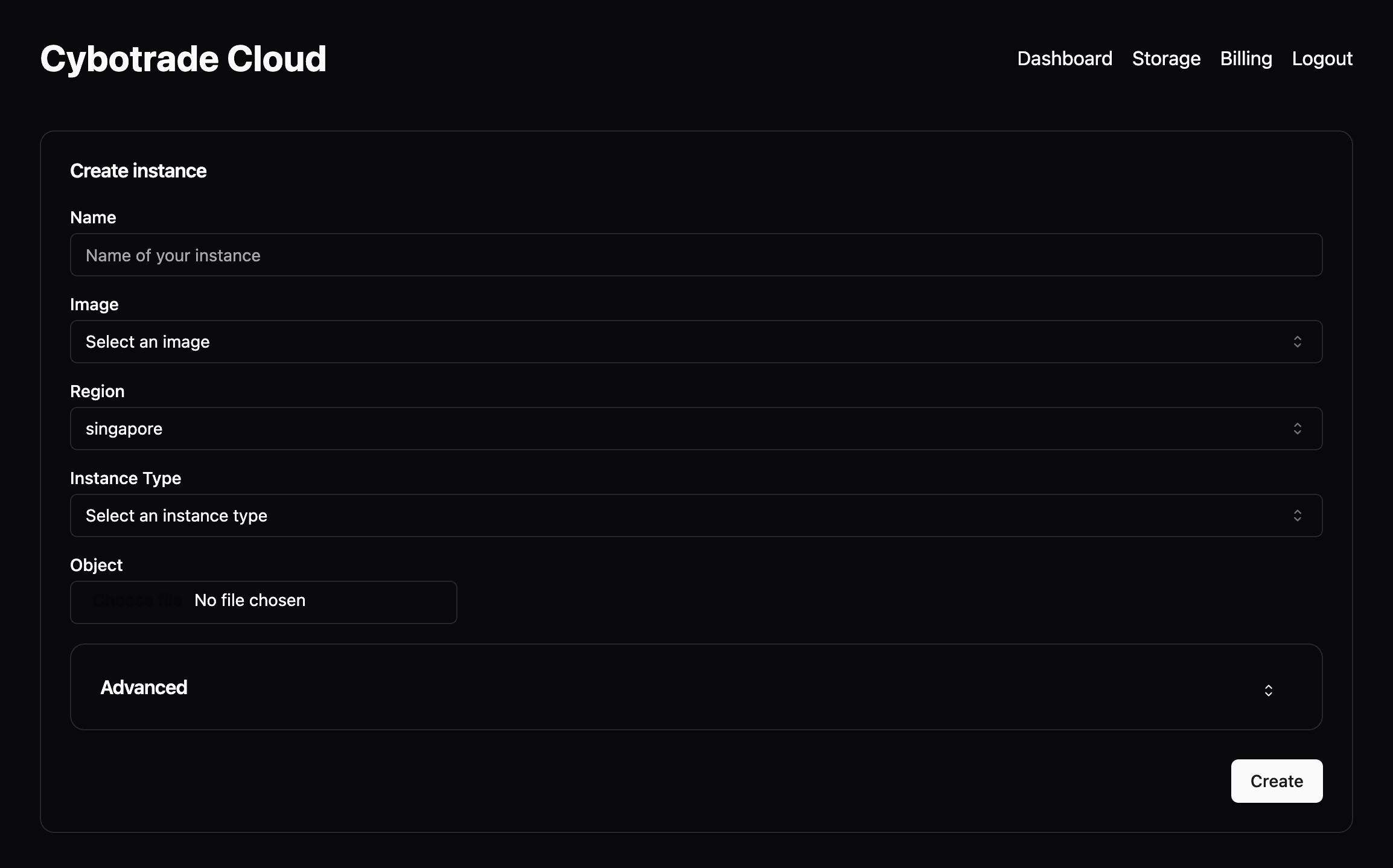Click the Logout navigation link
The width and height of the screenshot is (1393, 868).
point(1322,58)
